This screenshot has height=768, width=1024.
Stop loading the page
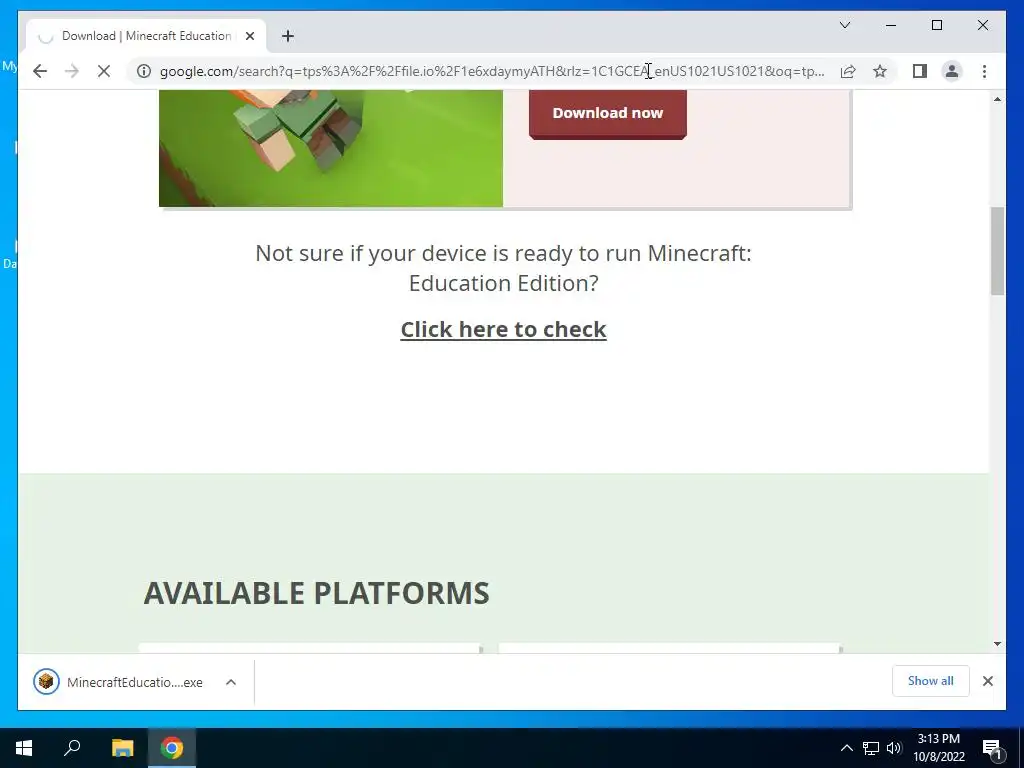(x=104, y=71)
